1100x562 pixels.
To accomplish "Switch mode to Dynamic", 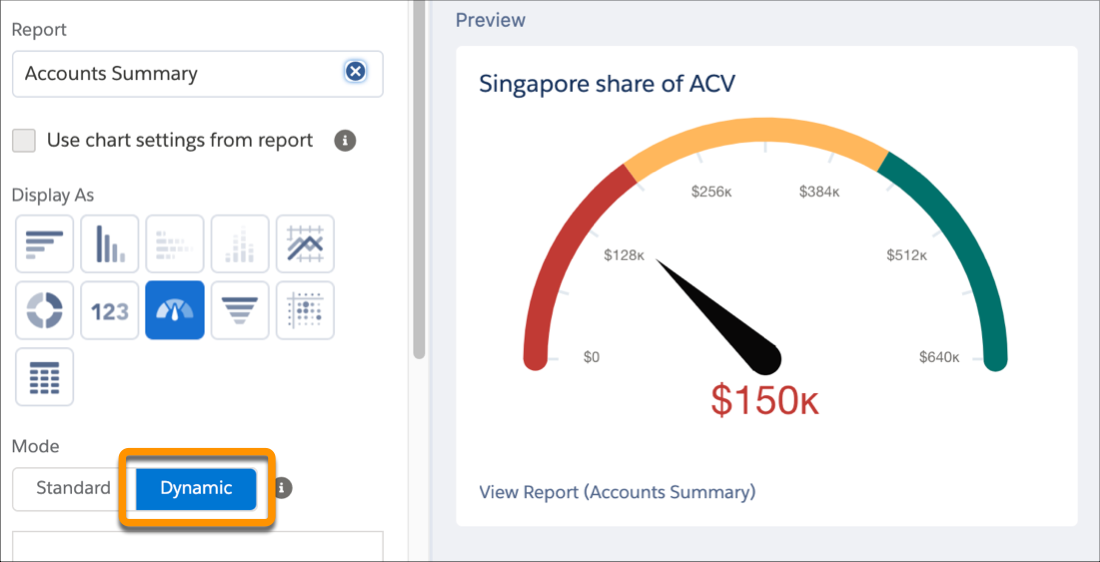I will 196,489.
